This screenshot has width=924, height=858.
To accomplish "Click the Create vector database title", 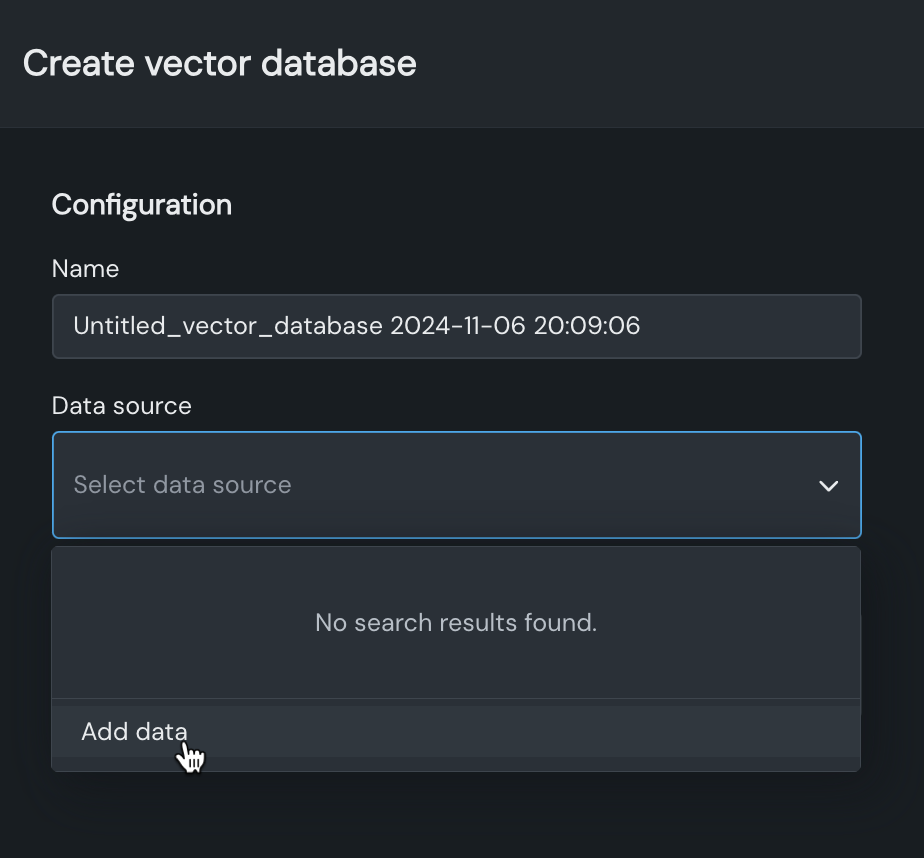I will (219, 64).
